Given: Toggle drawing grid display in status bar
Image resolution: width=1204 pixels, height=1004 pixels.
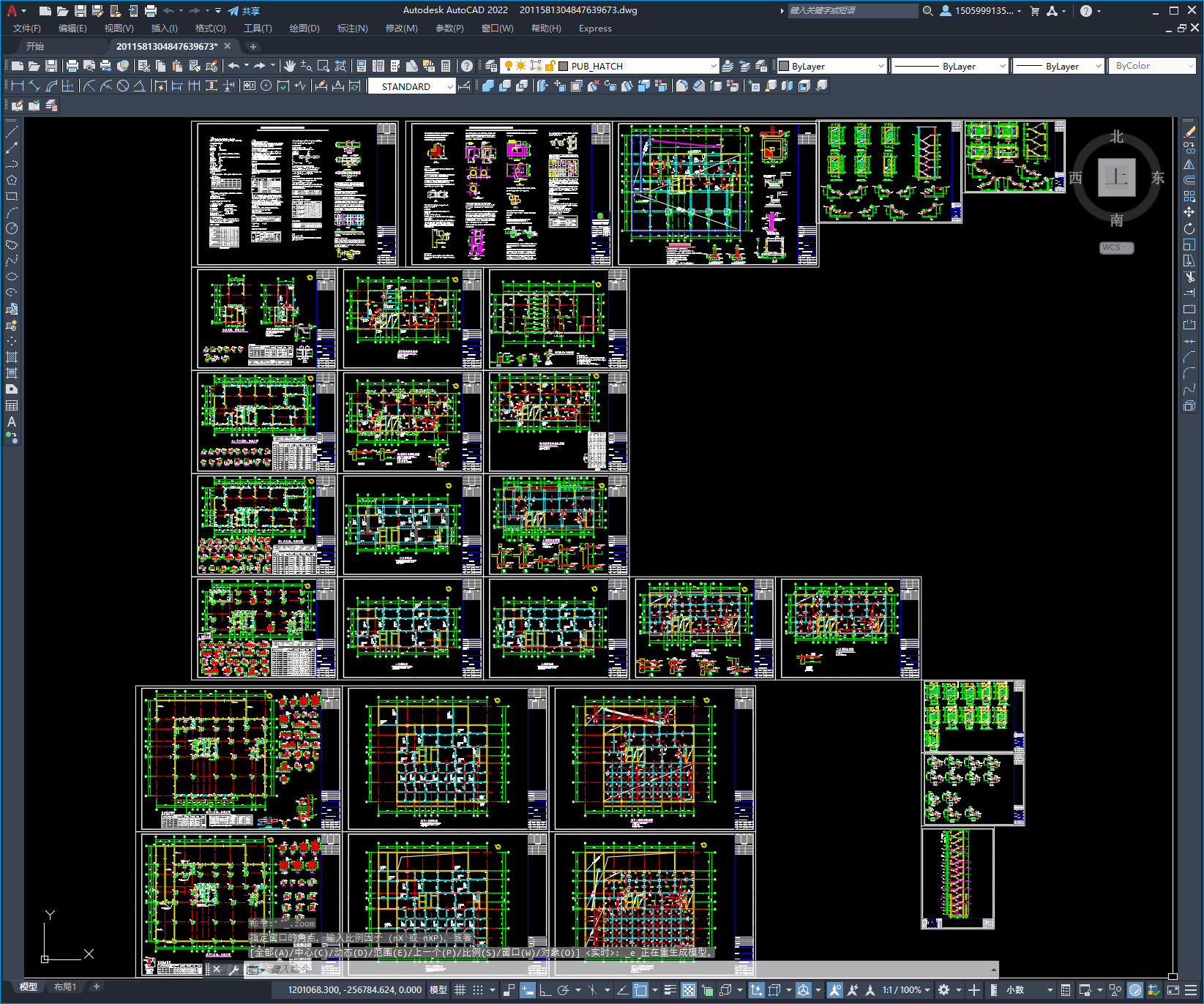Looking at the screenshot, I should [x=460, y=990].
